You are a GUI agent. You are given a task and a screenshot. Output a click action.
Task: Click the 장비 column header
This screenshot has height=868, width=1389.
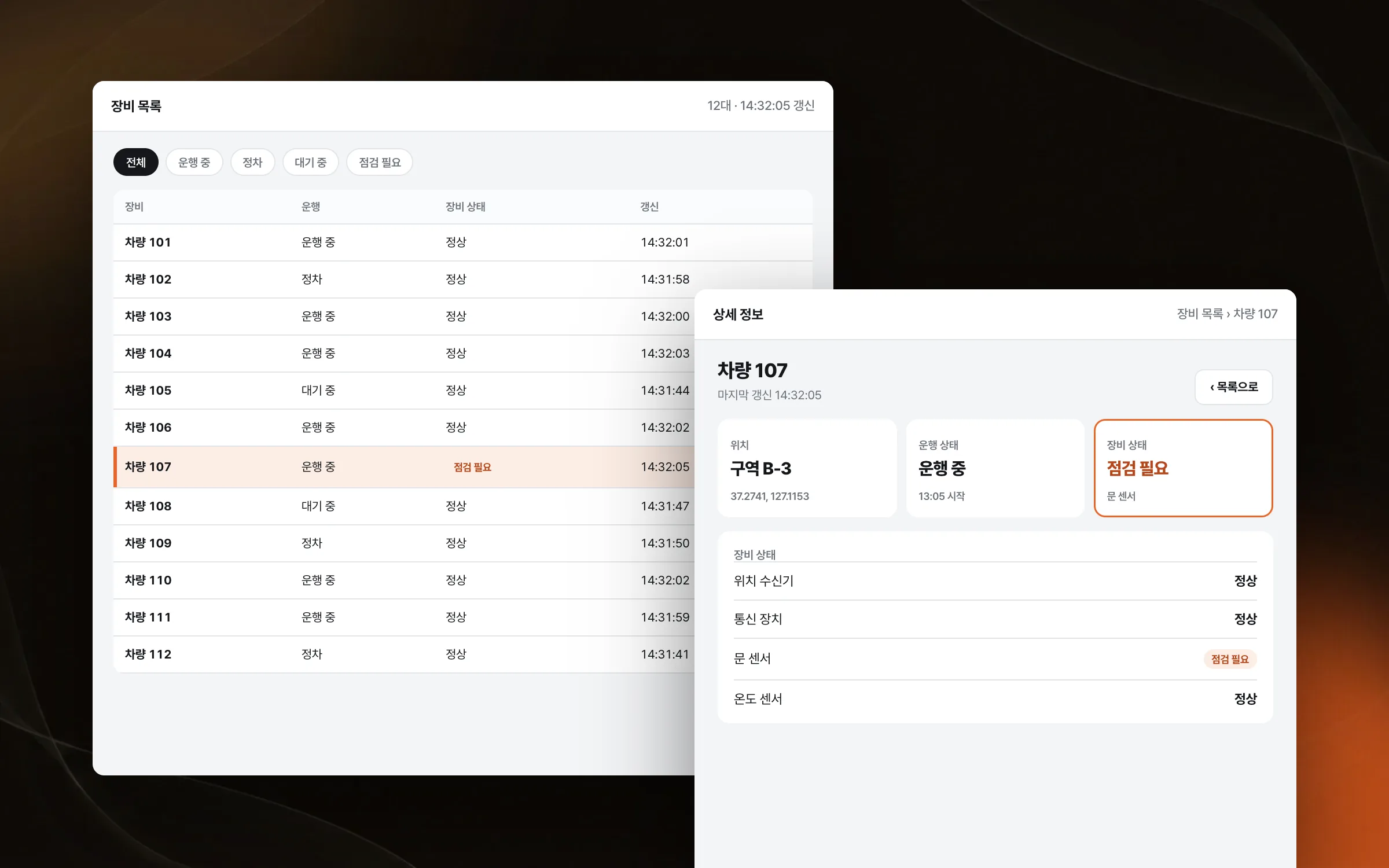point(134,207)
